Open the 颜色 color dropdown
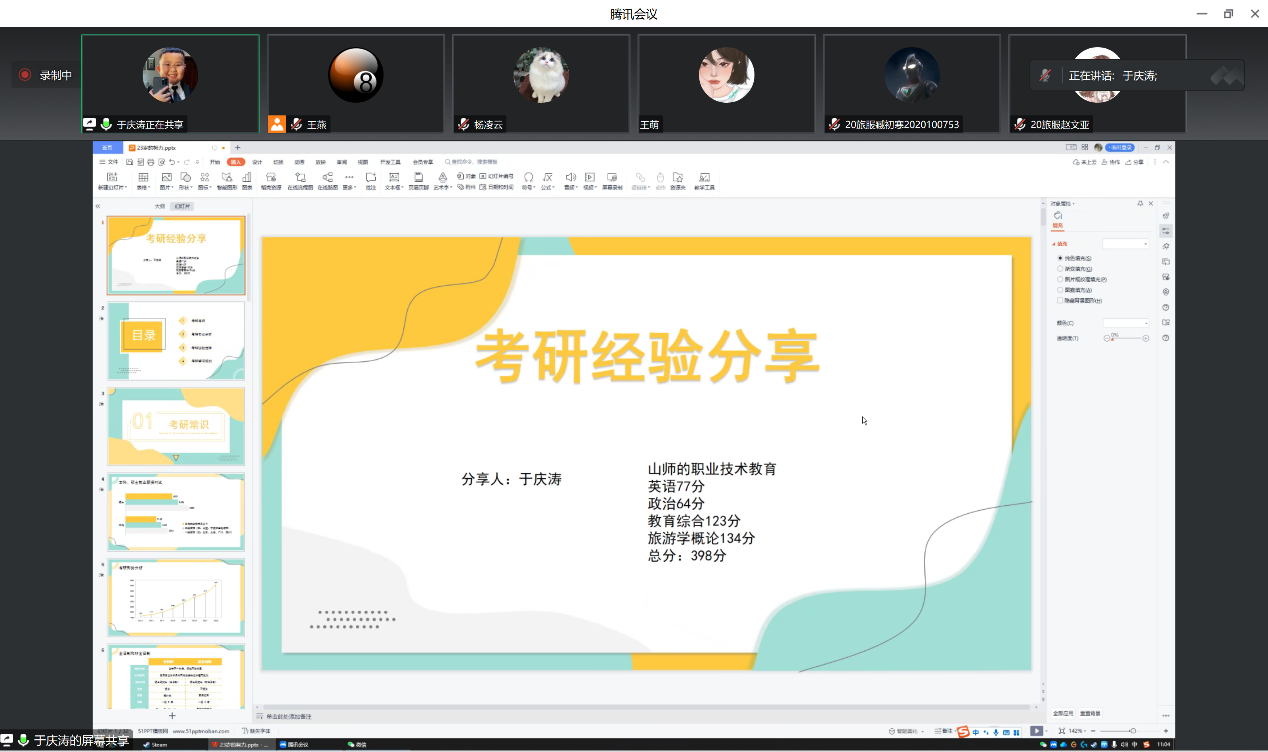The height and width of the screenshot is (752, 1268). coord(1126,323)
